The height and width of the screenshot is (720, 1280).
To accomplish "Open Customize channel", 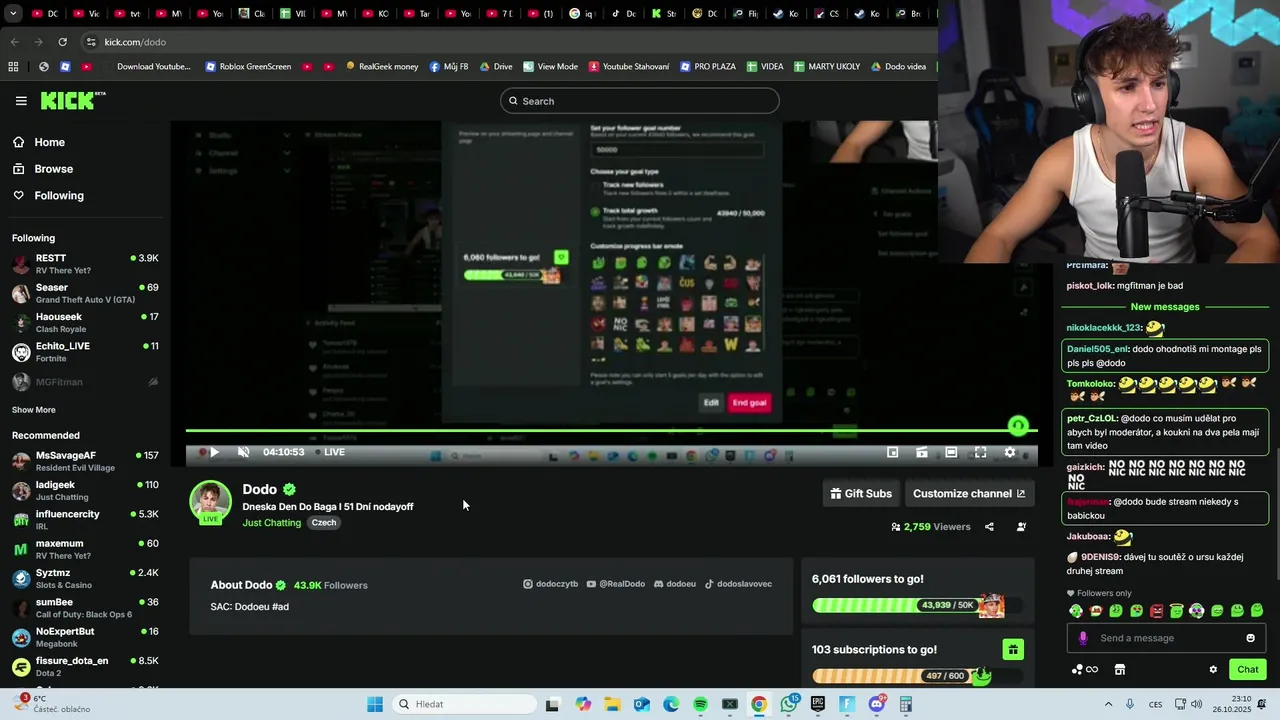I will [968, 493].
